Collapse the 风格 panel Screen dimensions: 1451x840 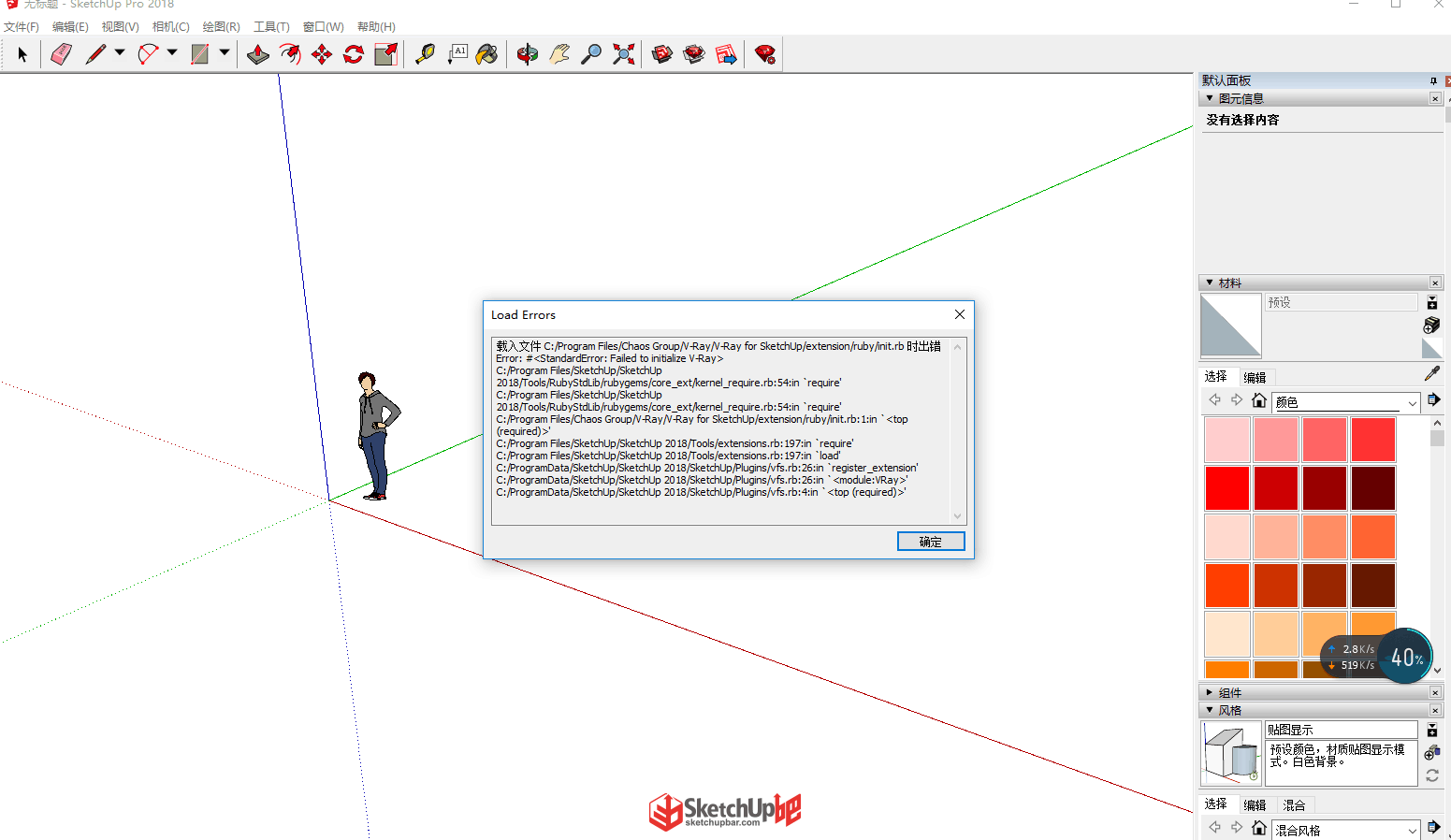pos(1210,710)
